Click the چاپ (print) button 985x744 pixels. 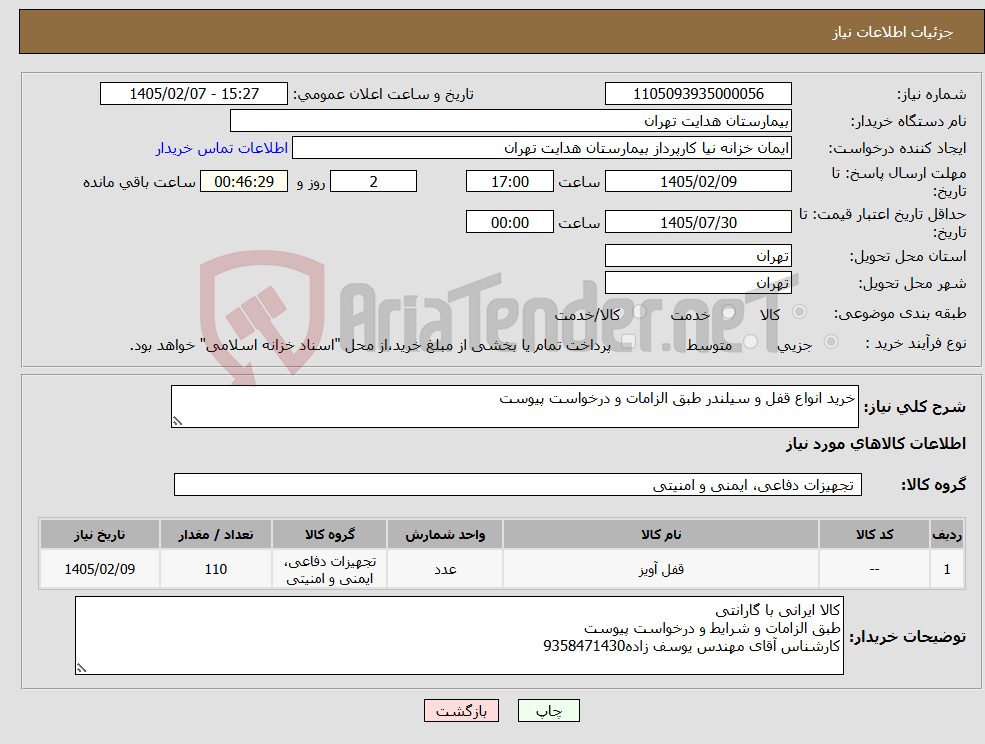coord(548,711)
